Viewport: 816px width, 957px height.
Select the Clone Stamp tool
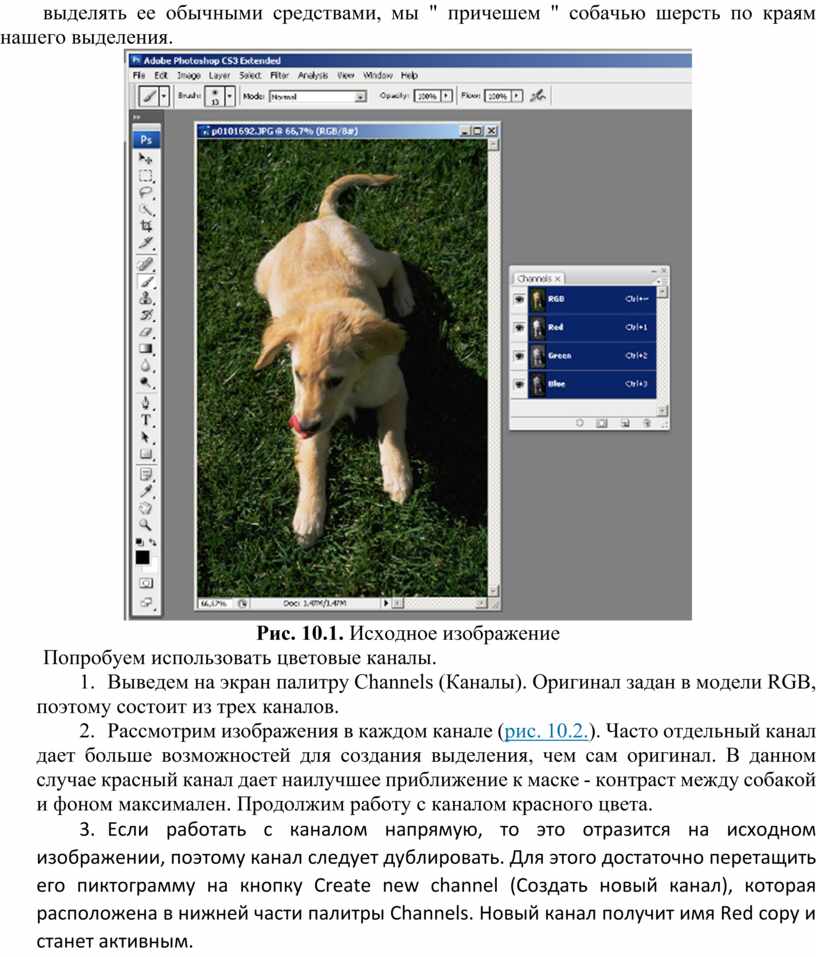(145, 298)
